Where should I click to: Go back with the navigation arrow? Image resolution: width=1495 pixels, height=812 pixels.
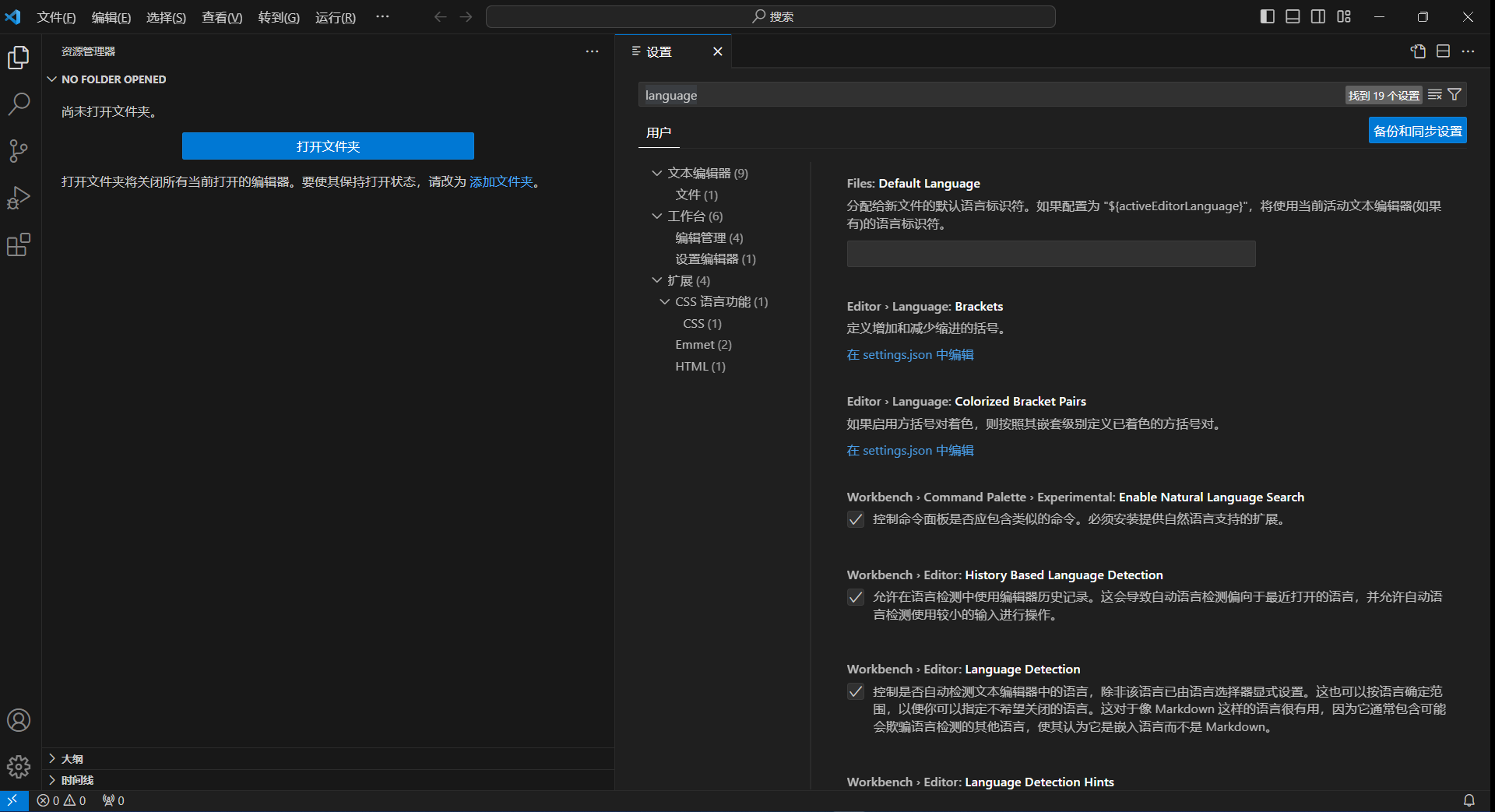point(441,16)
